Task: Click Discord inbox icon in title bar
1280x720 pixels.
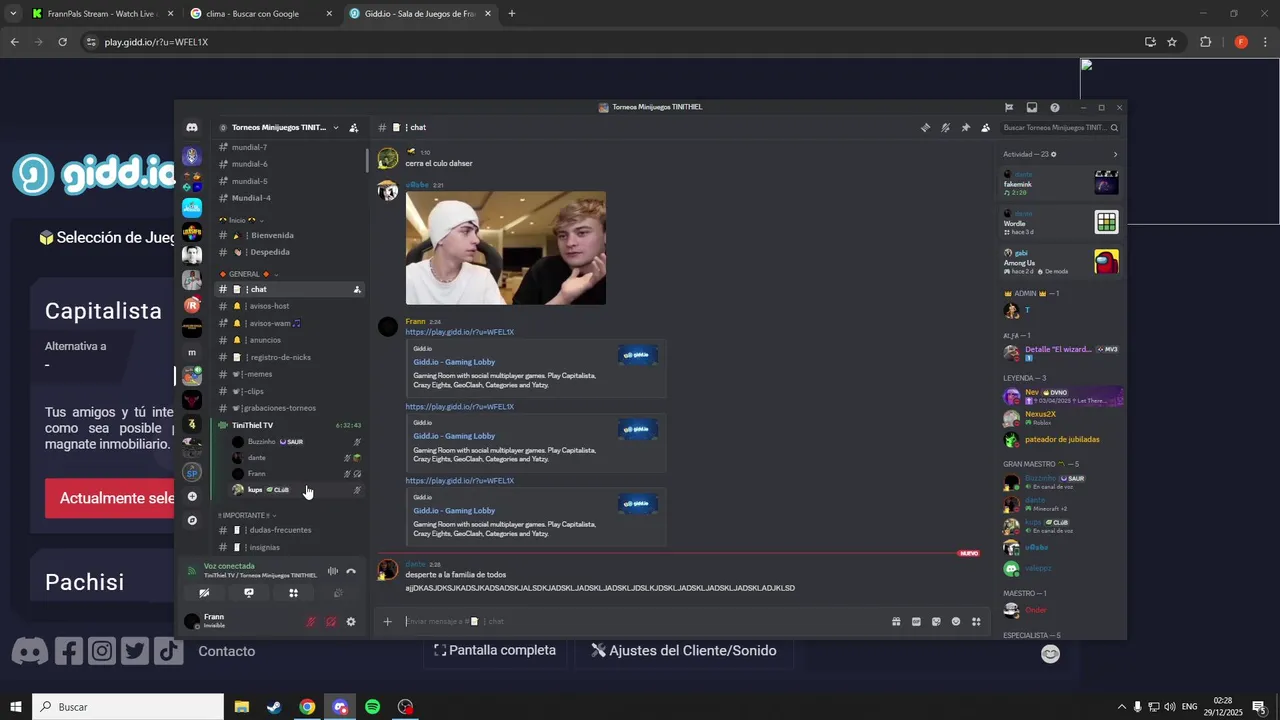Action: (x=1031, y=107)
